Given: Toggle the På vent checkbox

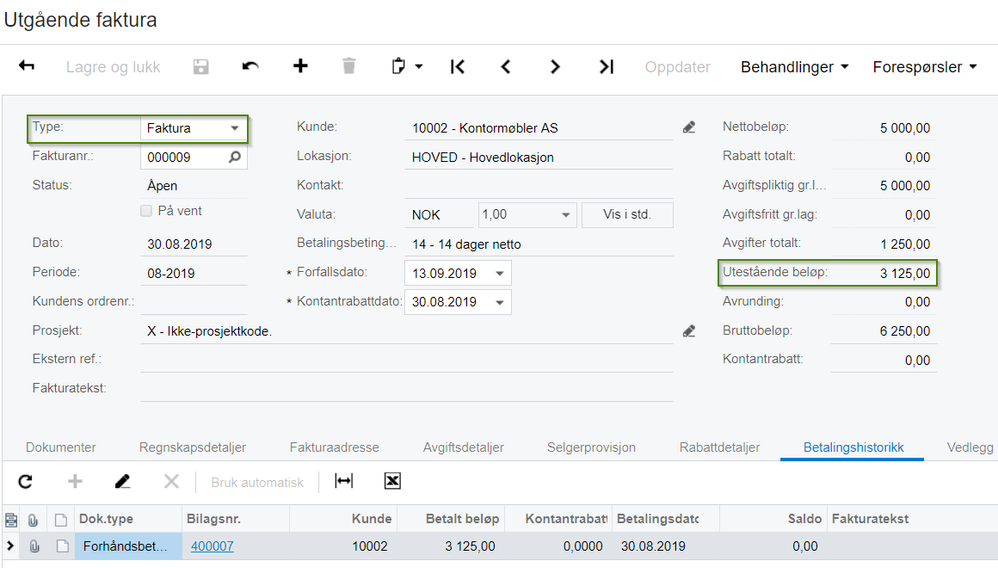Looking at the screenshot, I should pyautogui.click(x=146, y=211).
